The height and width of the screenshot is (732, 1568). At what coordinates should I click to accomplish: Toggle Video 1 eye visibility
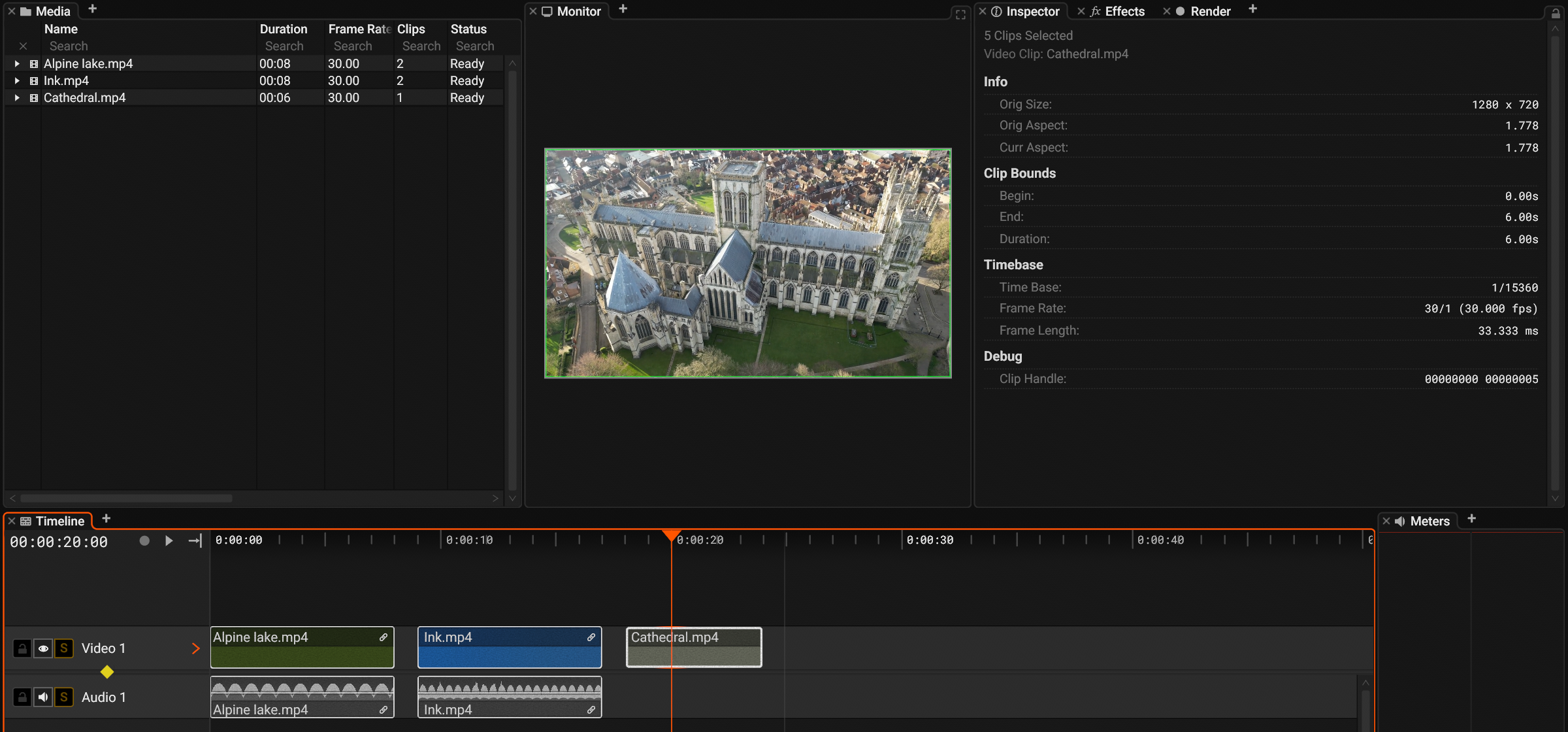pos(43,648)
